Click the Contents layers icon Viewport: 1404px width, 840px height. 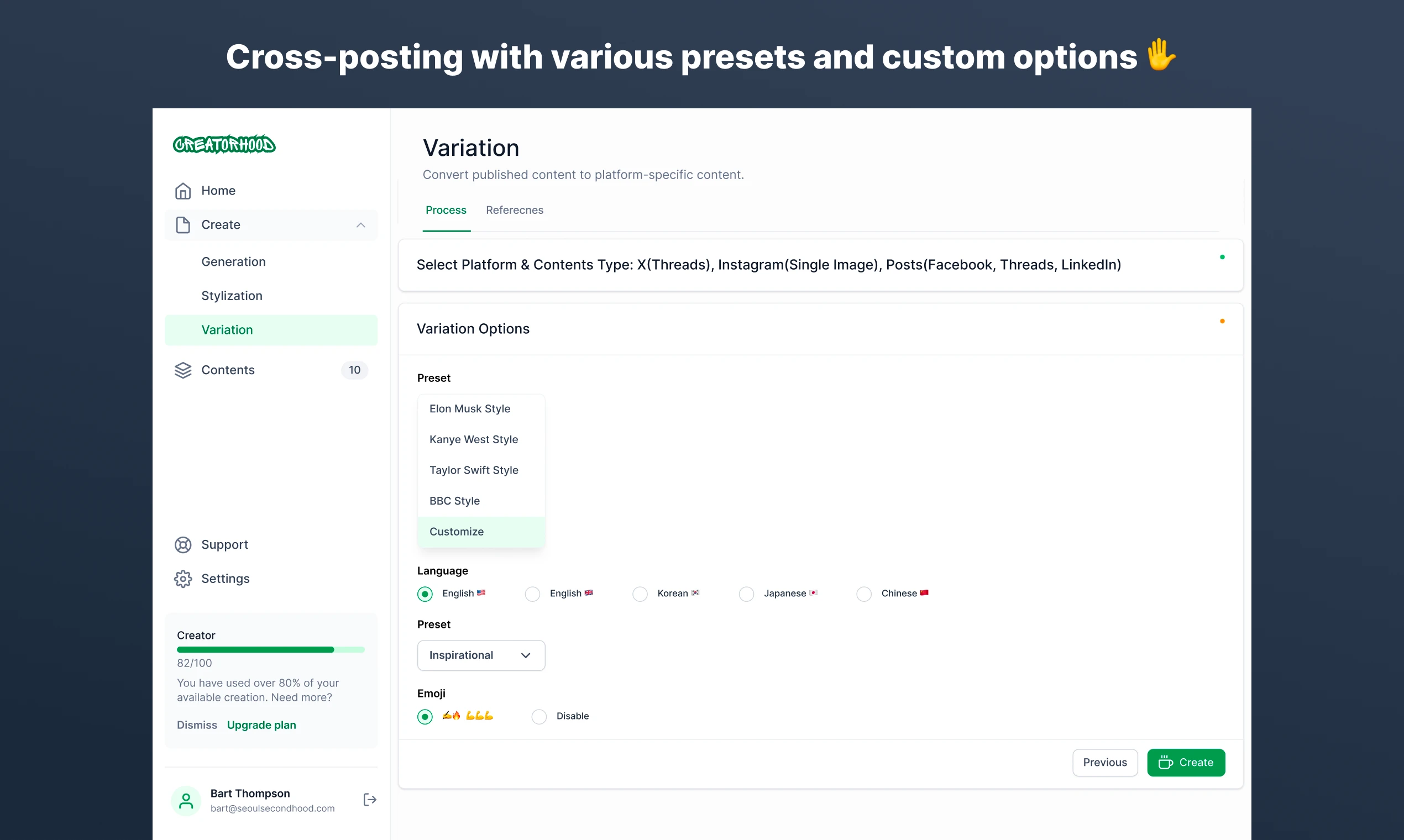(x=183, y=370)
